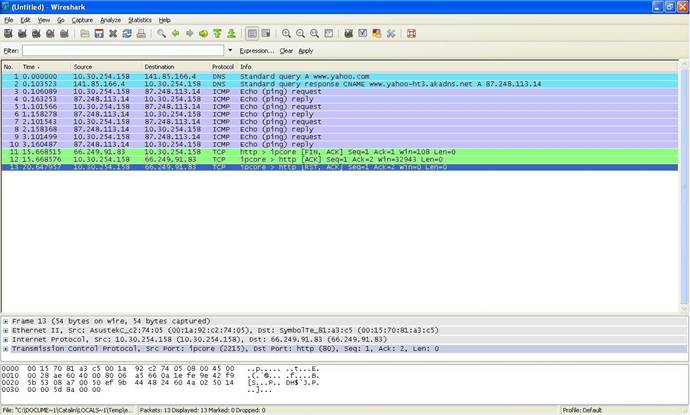Open the coloring rules editor
The width and height of the screenshot is (690, 415).
coord(377,33)
